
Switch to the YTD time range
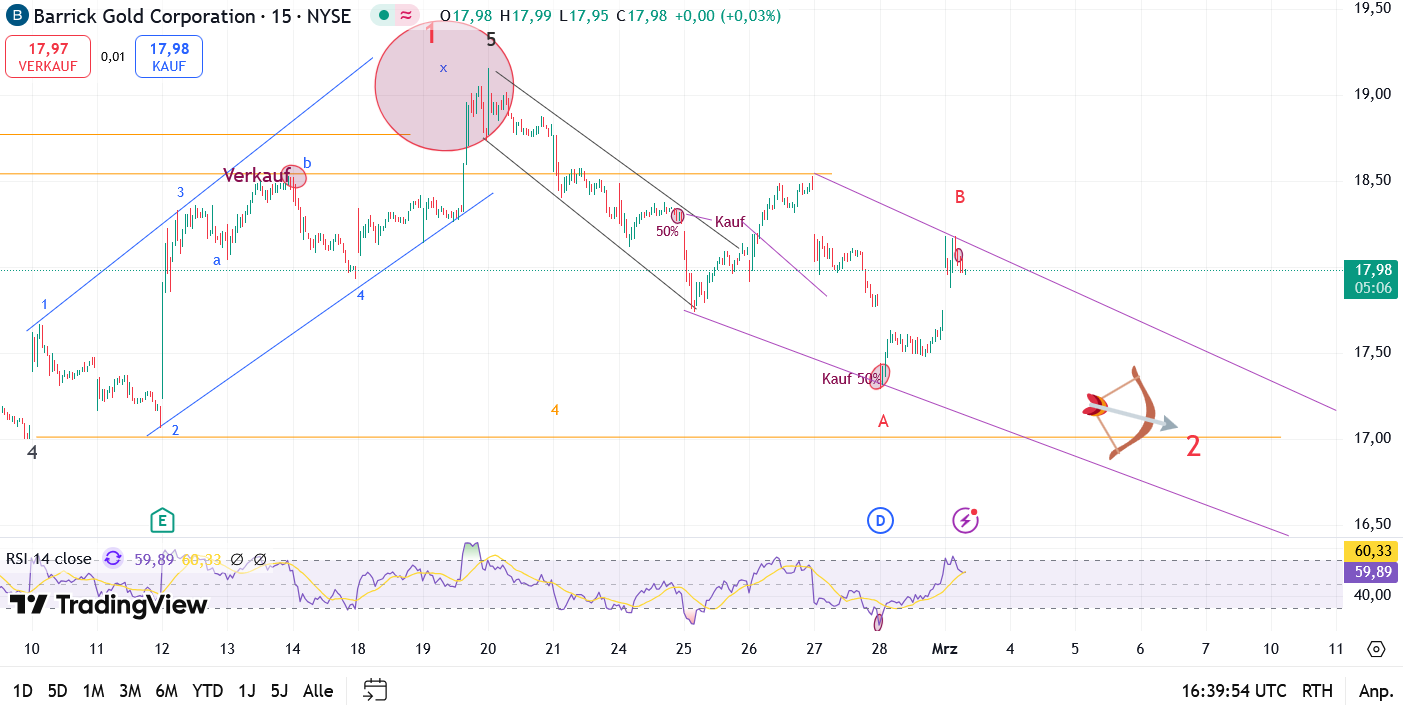208,690
